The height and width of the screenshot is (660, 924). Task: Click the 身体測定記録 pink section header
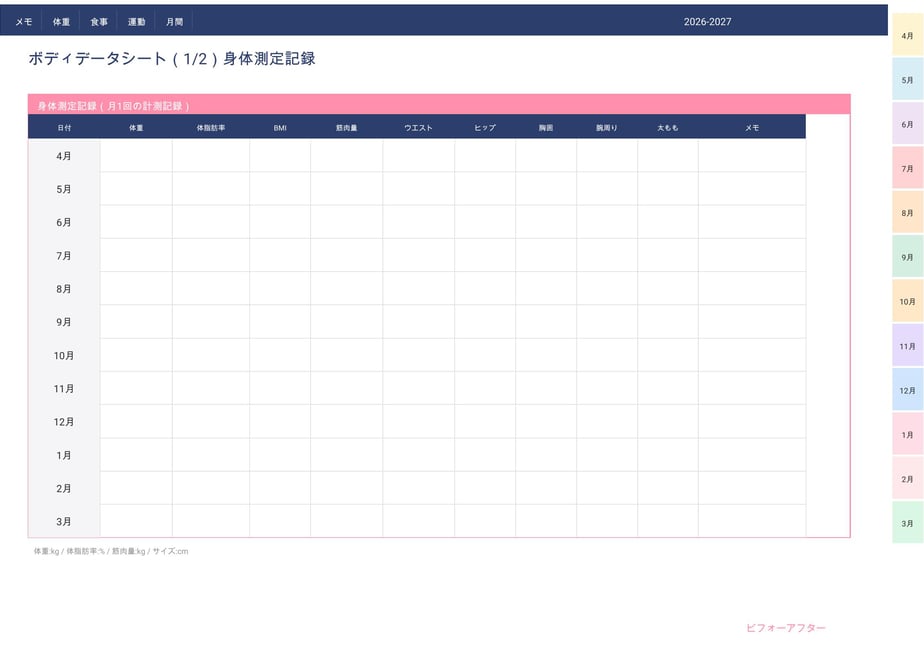coord(439,105)
